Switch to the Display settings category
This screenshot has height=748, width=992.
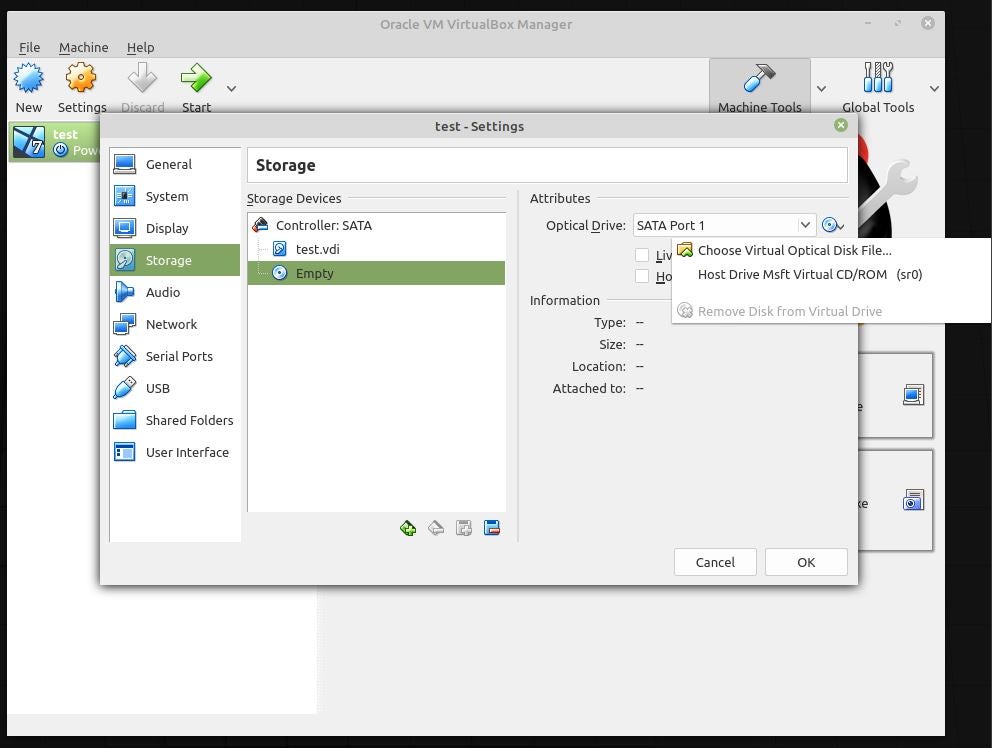tap(175, 228)
